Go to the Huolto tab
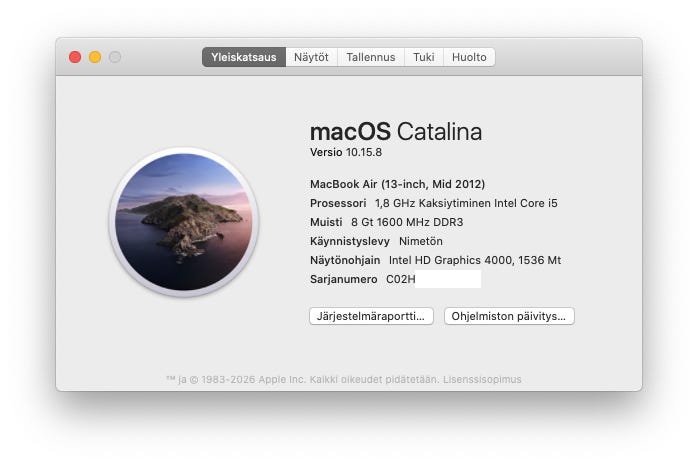 click(x=469, y=57)
